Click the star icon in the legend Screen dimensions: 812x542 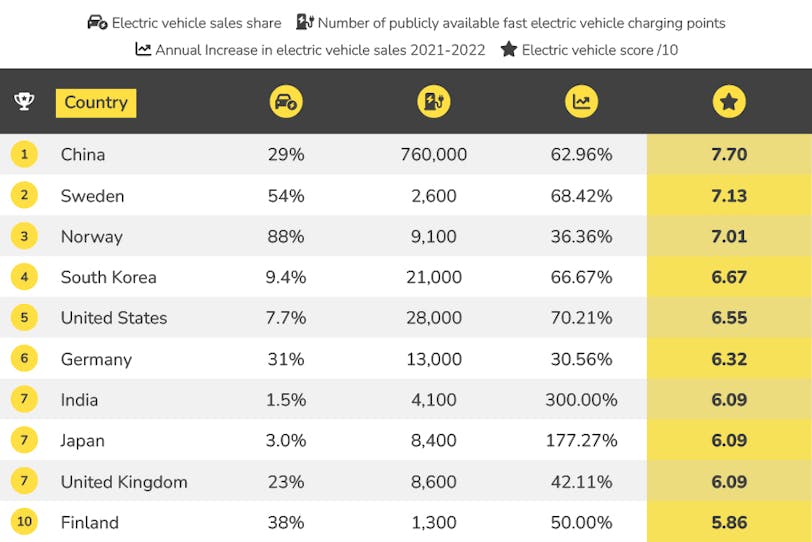point(509,49)
